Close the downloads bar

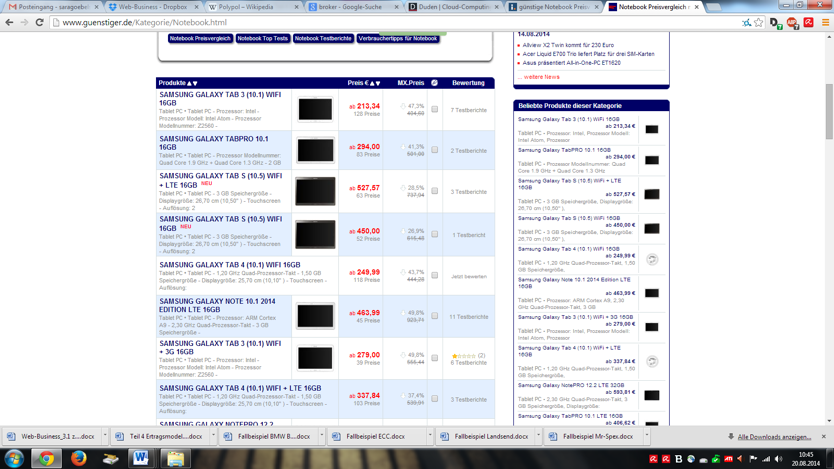824,437
